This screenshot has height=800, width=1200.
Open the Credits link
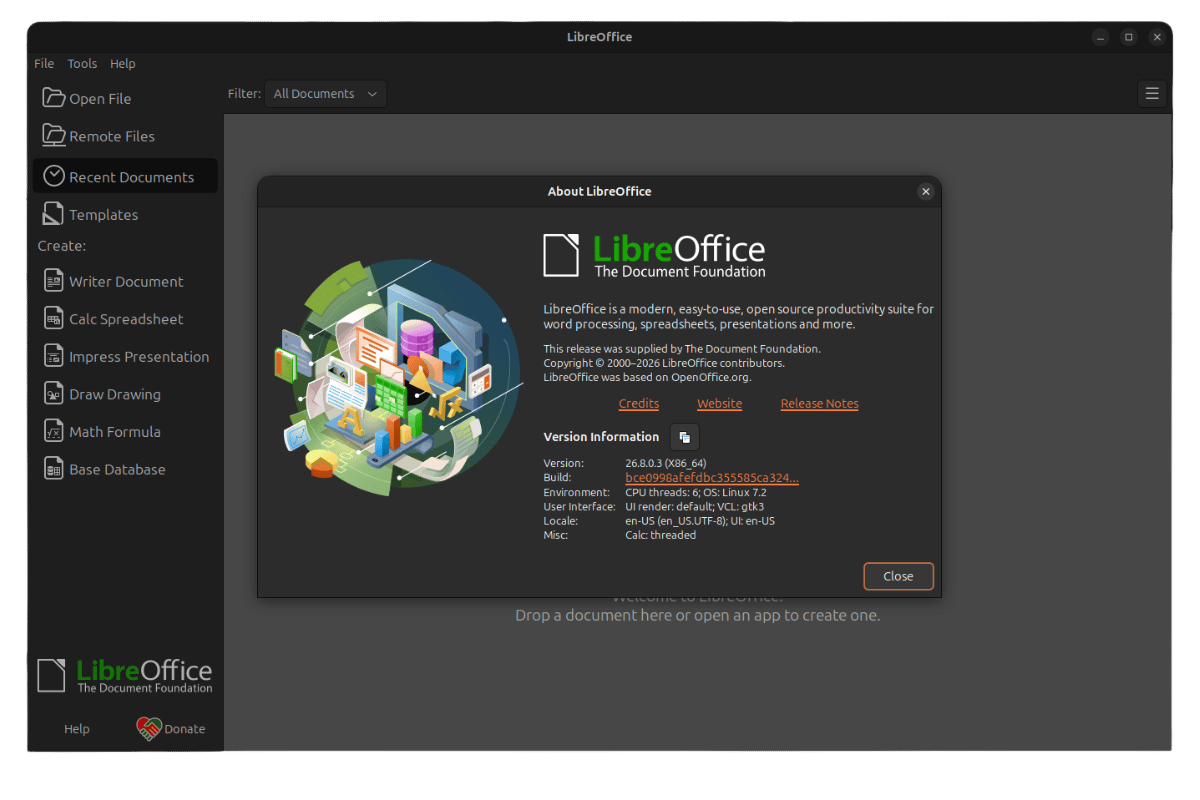click(639, 403)
